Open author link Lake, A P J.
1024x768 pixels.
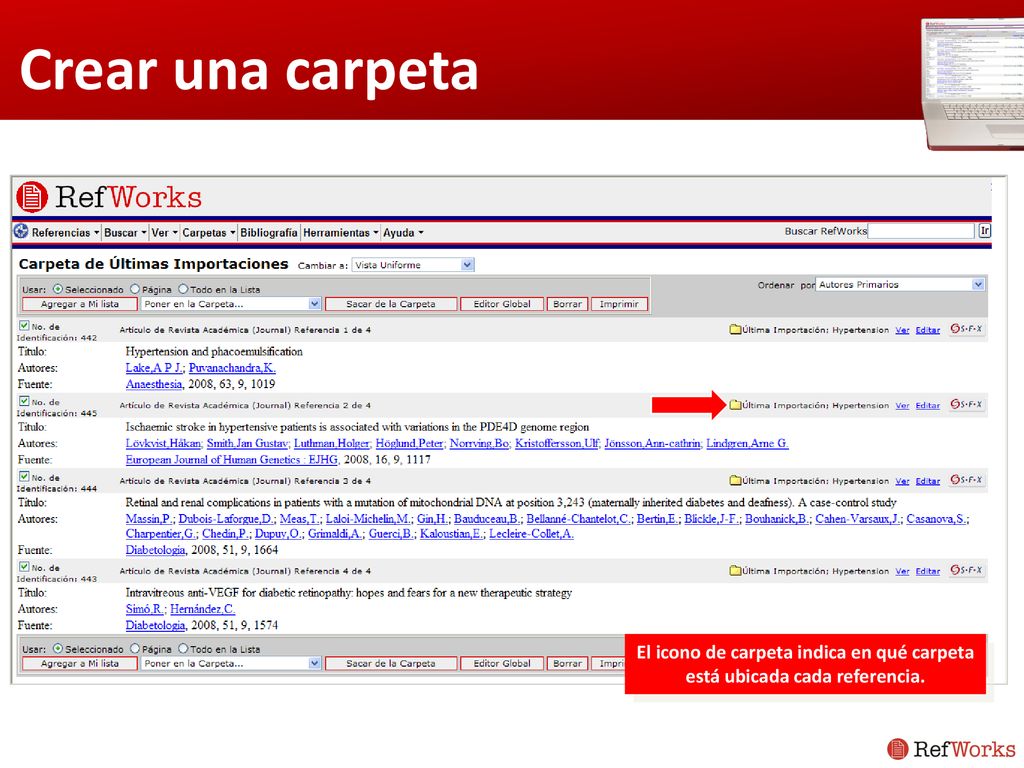154,368
